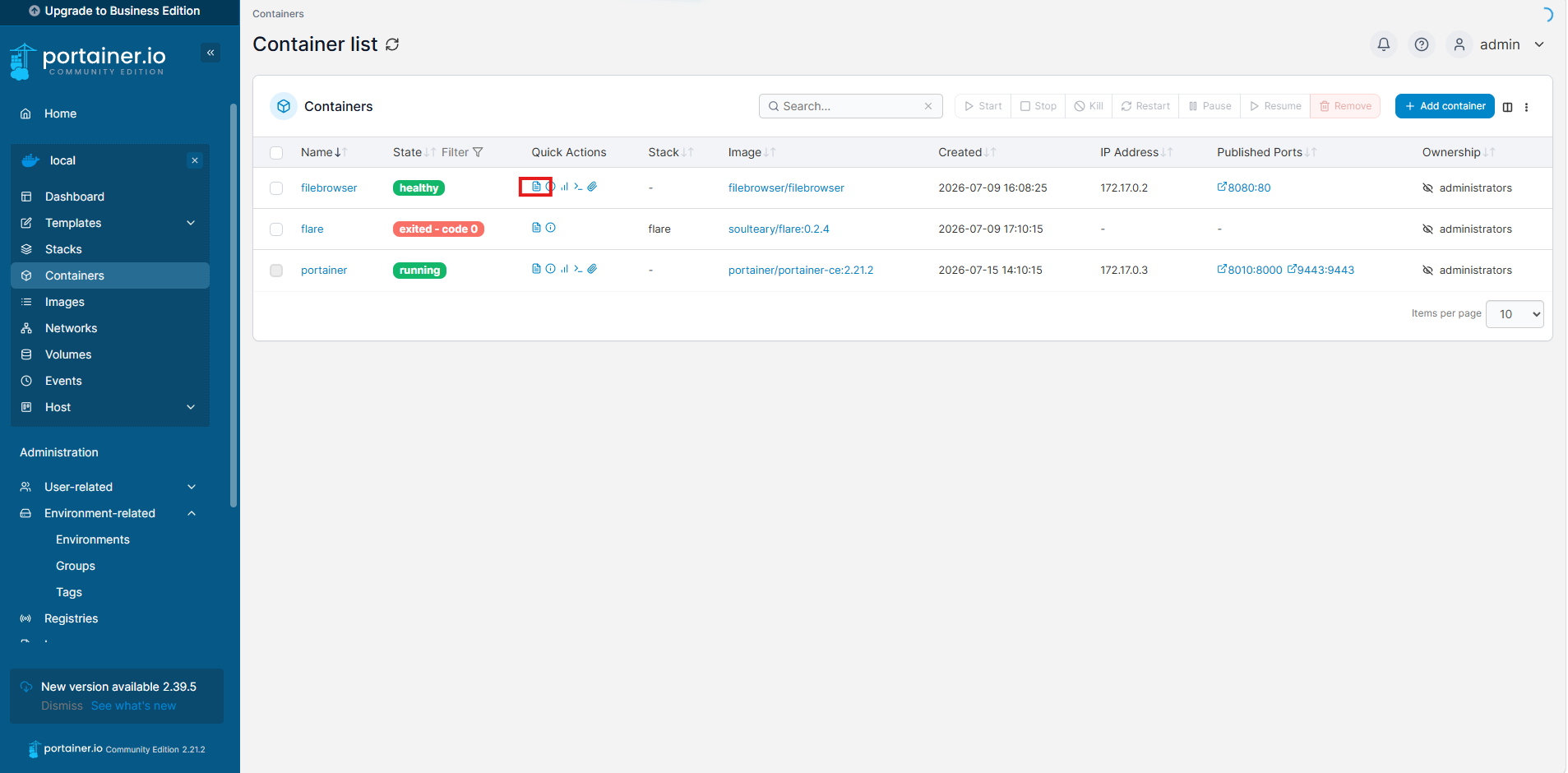
Task: Click the Stop button in the toolbar
Action: pyautogui.click(x=1038, y=106)
